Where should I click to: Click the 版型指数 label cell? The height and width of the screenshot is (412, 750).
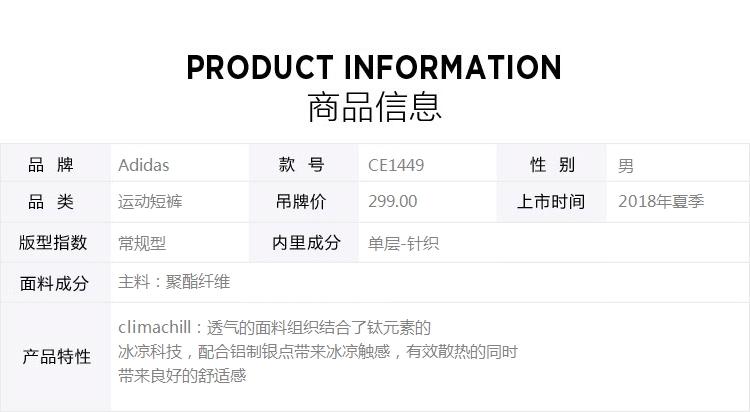[55, 242]
